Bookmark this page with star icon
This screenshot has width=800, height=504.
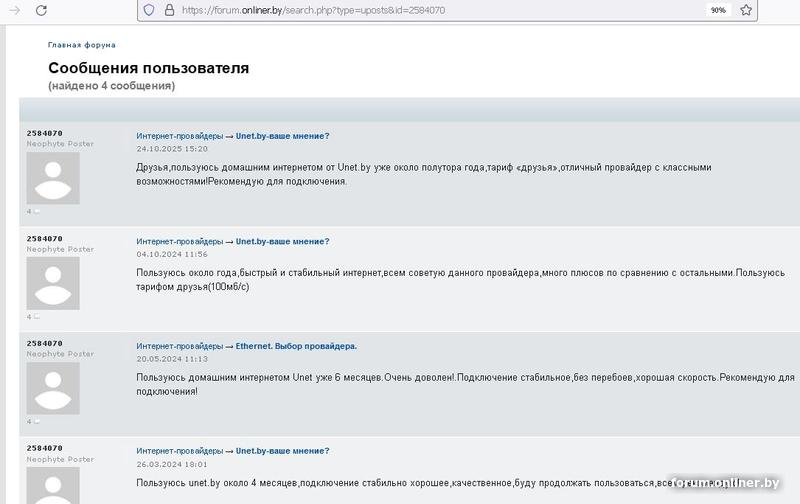pos(746,10)
